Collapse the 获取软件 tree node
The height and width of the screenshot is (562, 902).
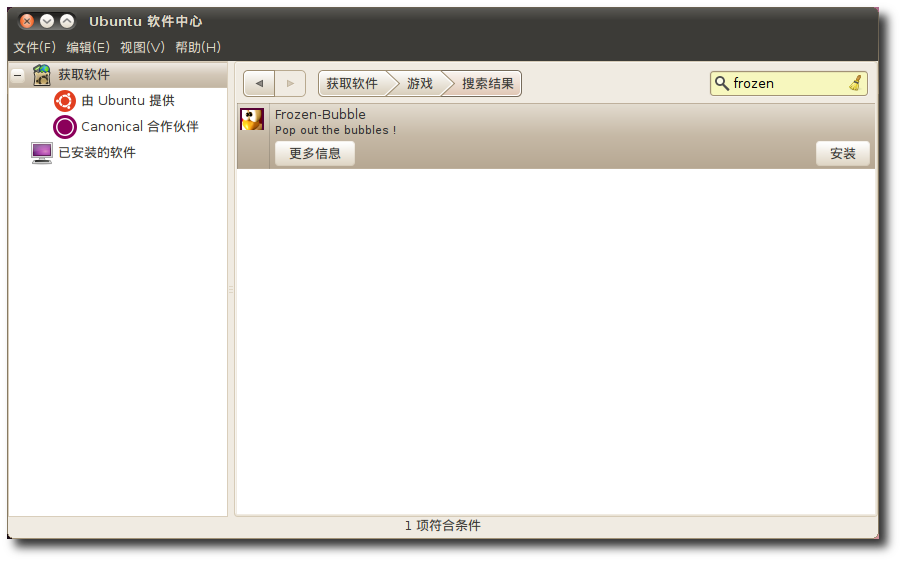tap(18, 75)
